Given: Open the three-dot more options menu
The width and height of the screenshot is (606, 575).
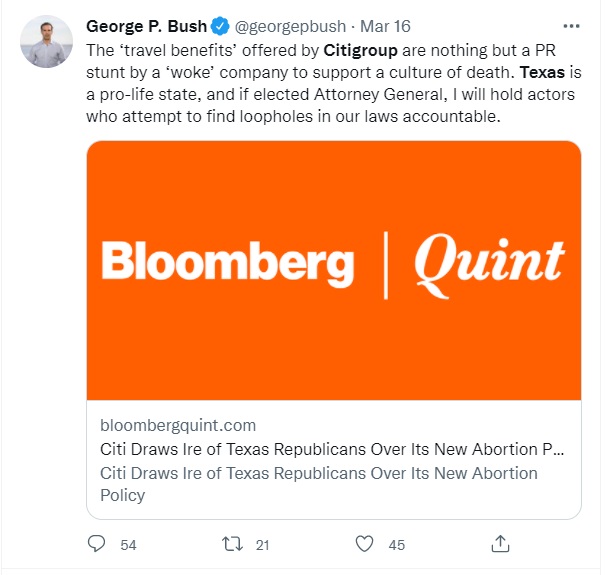Looking at the screenshot, I should 571,26.
